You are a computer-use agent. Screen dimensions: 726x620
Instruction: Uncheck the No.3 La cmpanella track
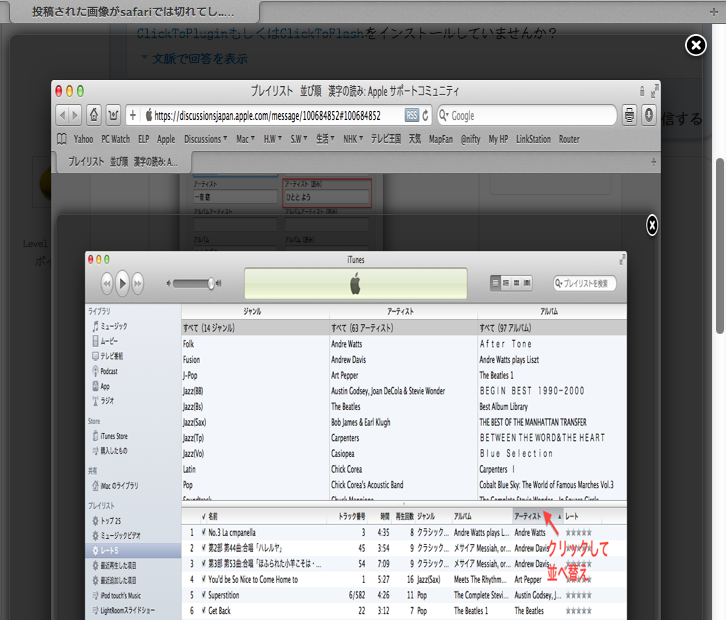tap(204, 532)
